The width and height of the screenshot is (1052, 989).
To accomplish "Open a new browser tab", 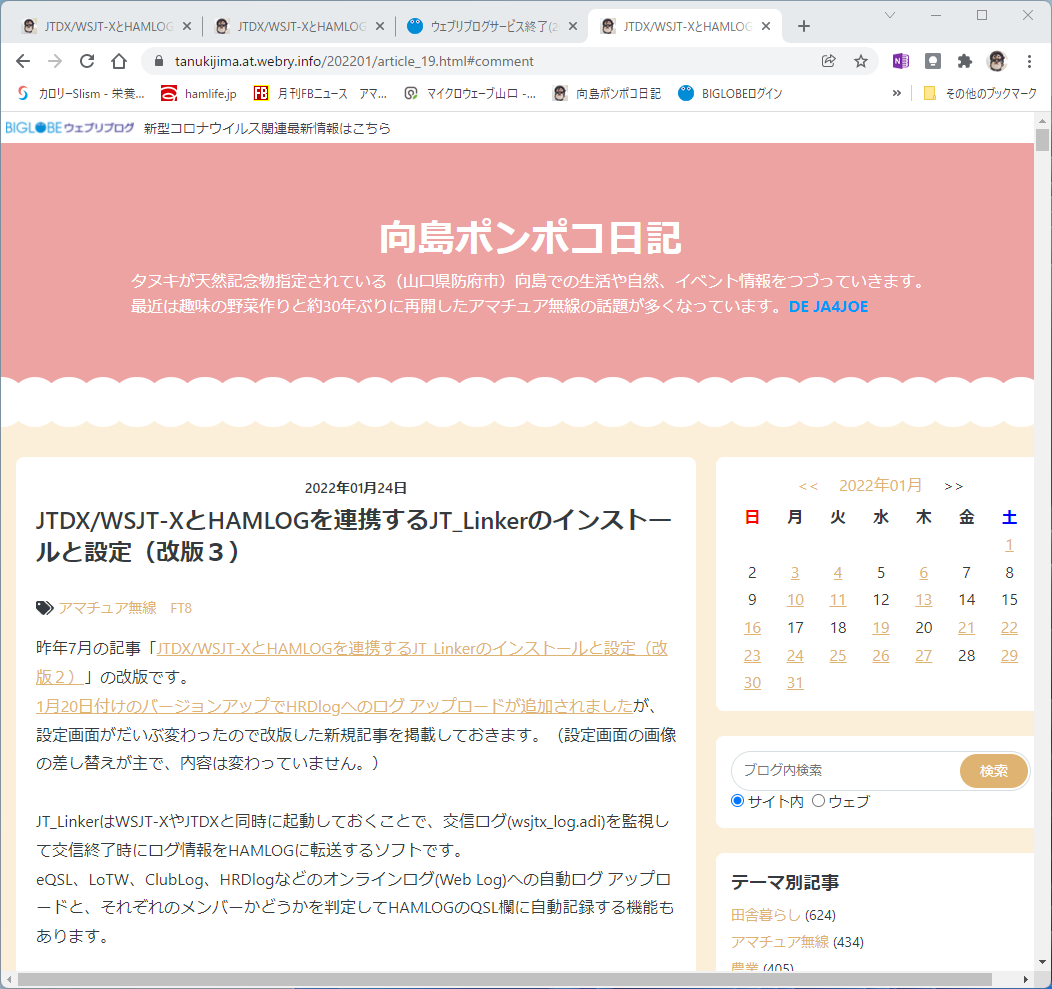I will 804,26.
